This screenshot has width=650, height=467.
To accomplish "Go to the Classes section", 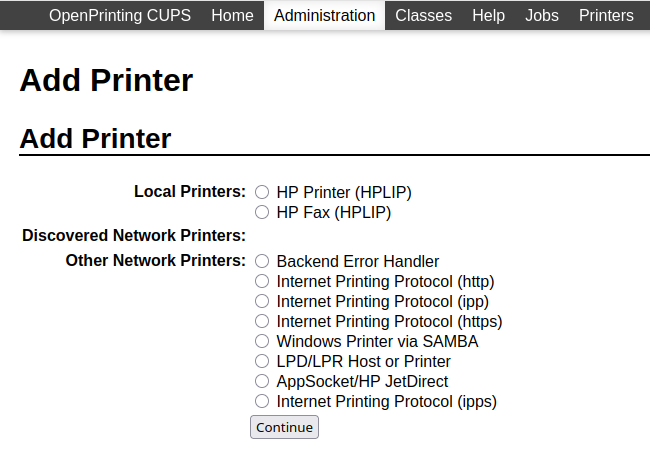I will (423, 16).
